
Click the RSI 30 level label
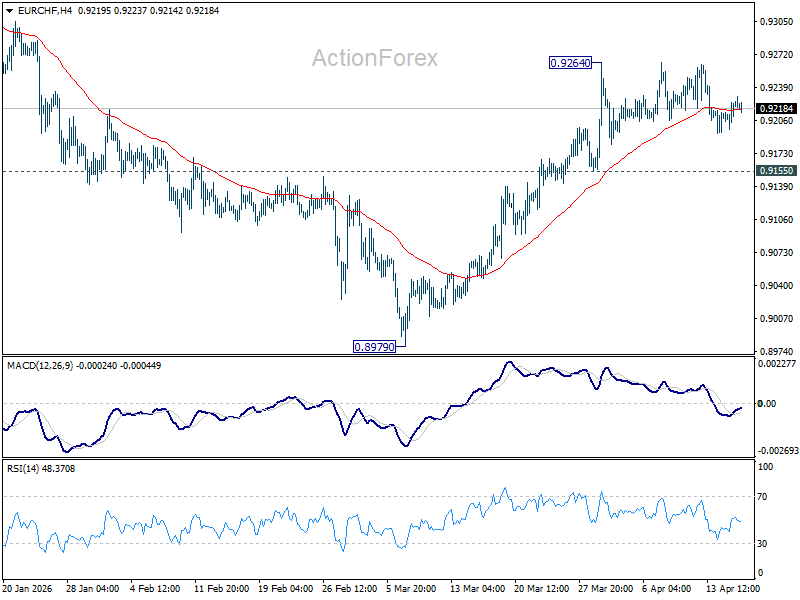point(762,544)
